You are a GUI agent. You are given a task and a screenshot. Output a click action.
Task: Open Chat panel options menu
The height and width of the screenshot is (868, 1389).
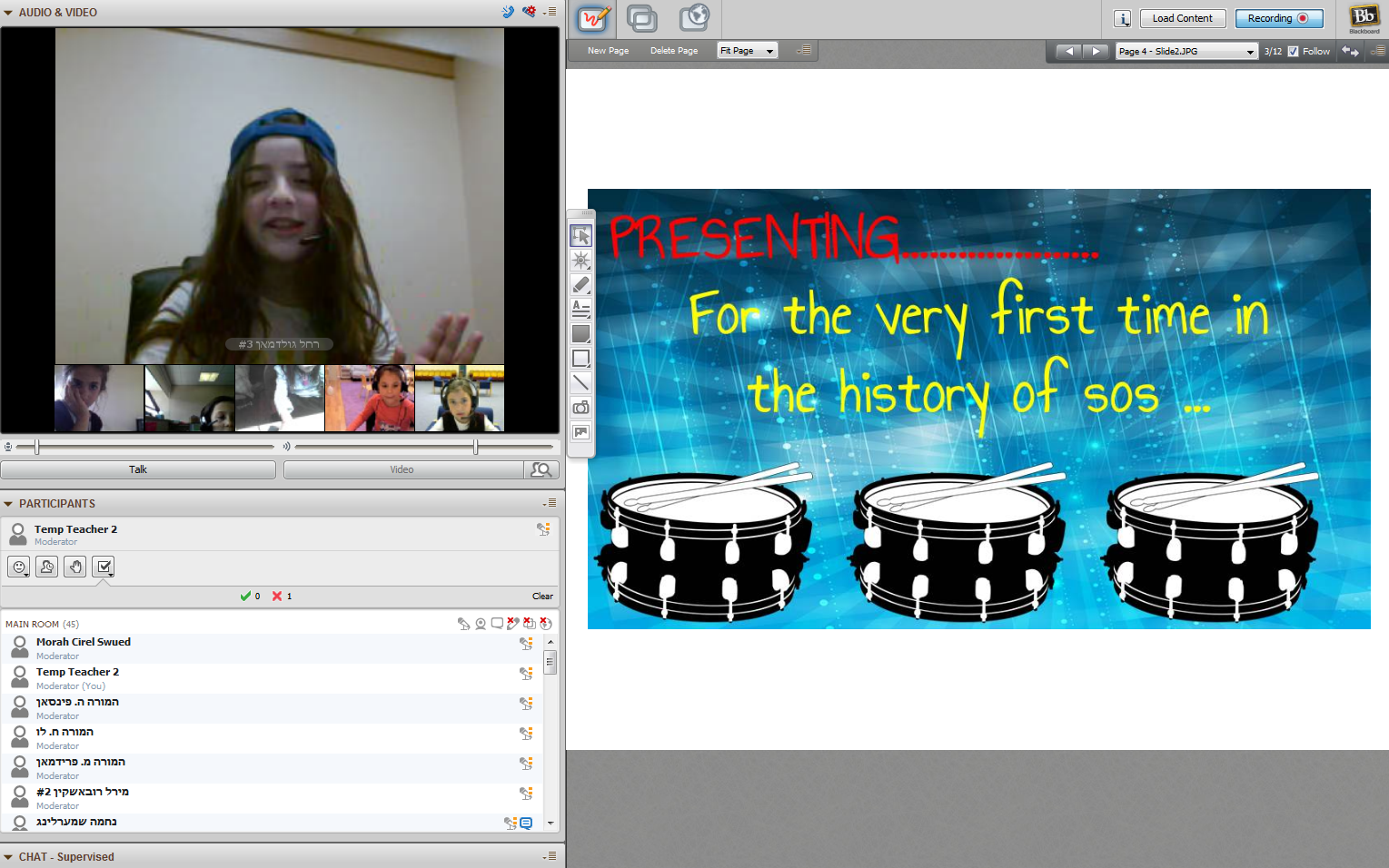tap(550, 856)
